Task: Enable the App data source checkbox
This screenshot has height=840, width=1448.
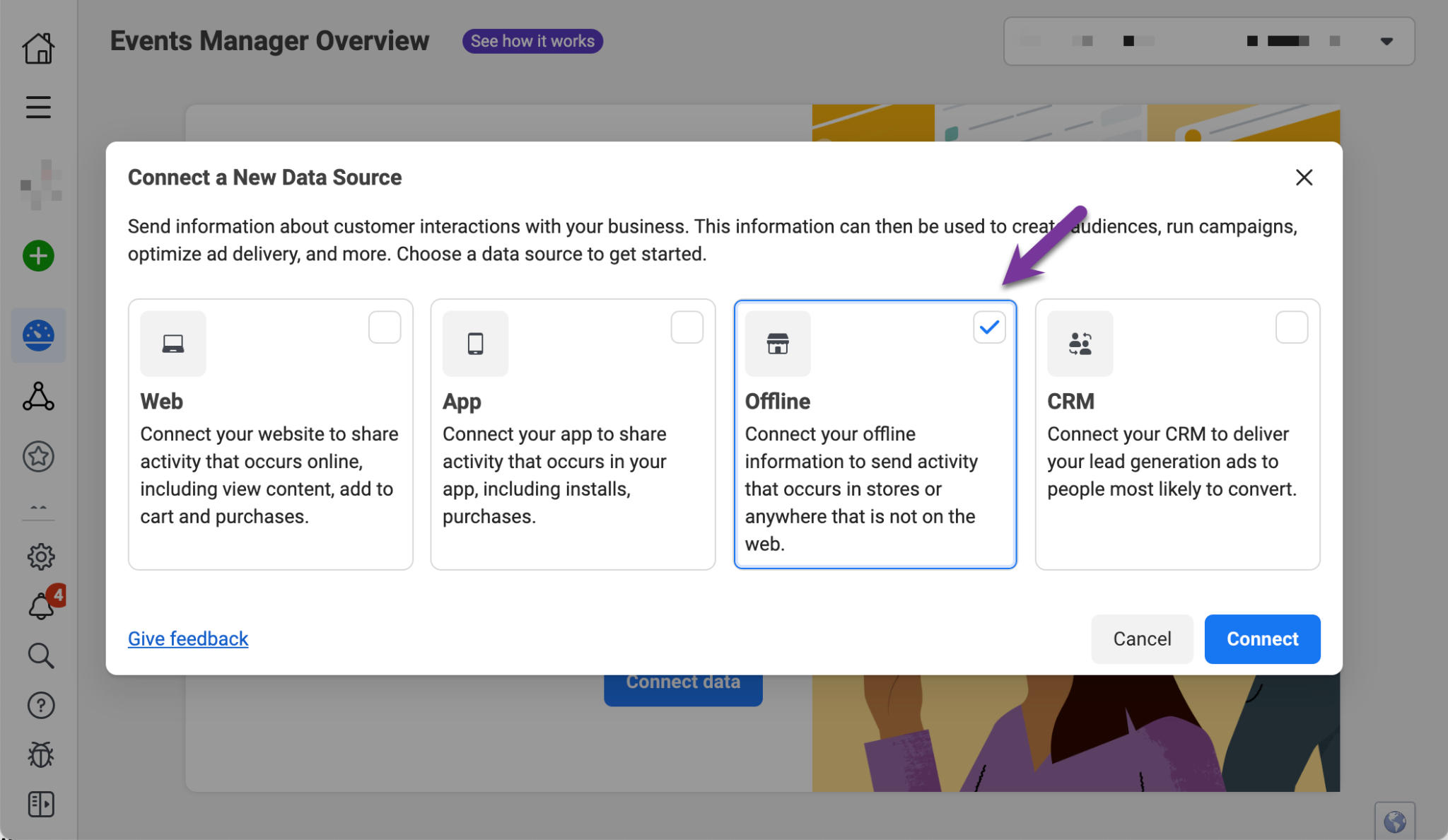Action: [687, 327]
